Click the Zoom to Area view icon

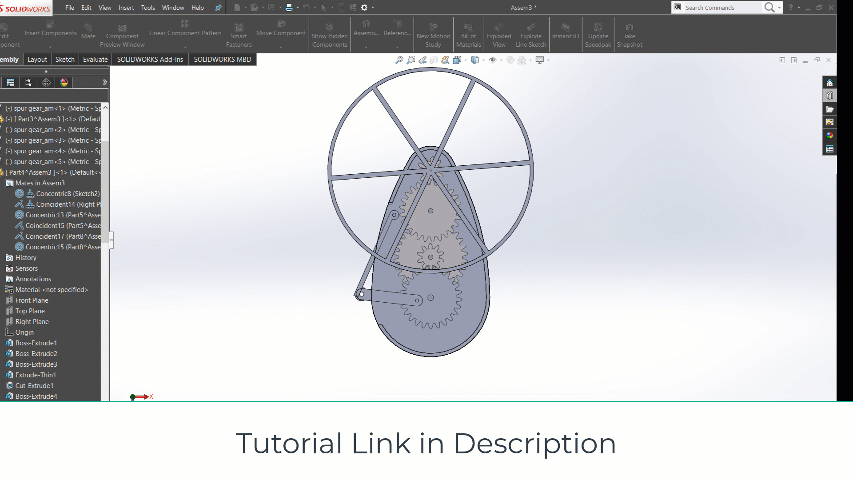point(411,60)
